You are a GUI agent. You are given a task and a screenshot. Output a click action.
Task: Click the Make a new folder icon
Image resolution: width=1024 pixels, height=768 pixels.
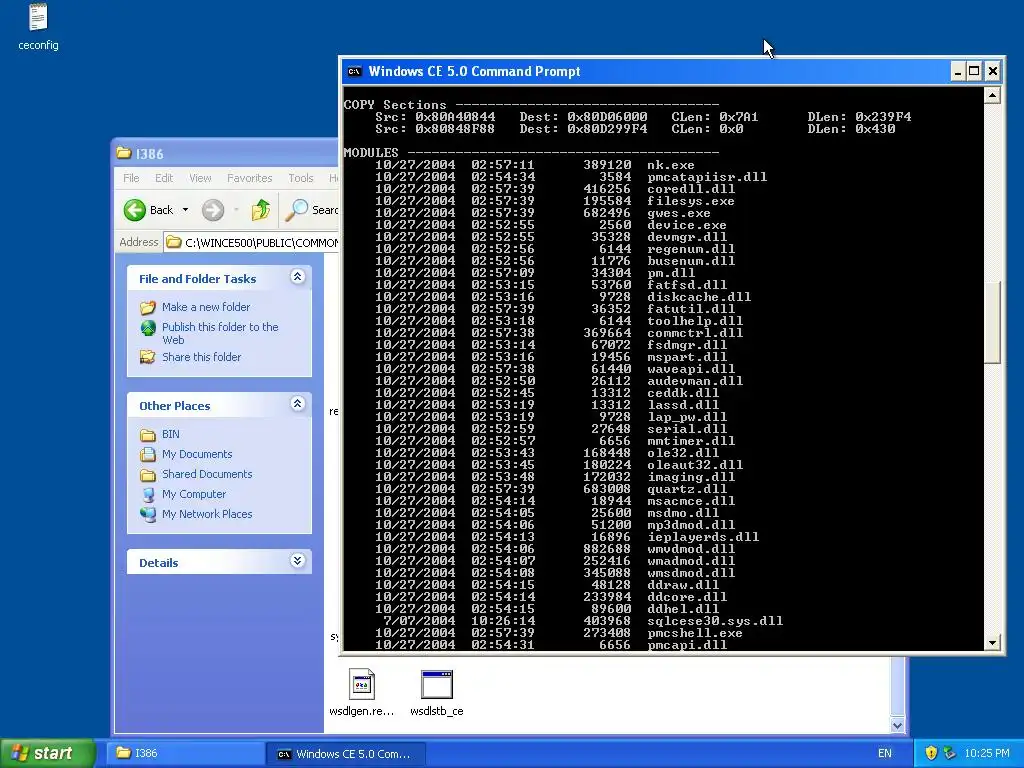[148, 307]
